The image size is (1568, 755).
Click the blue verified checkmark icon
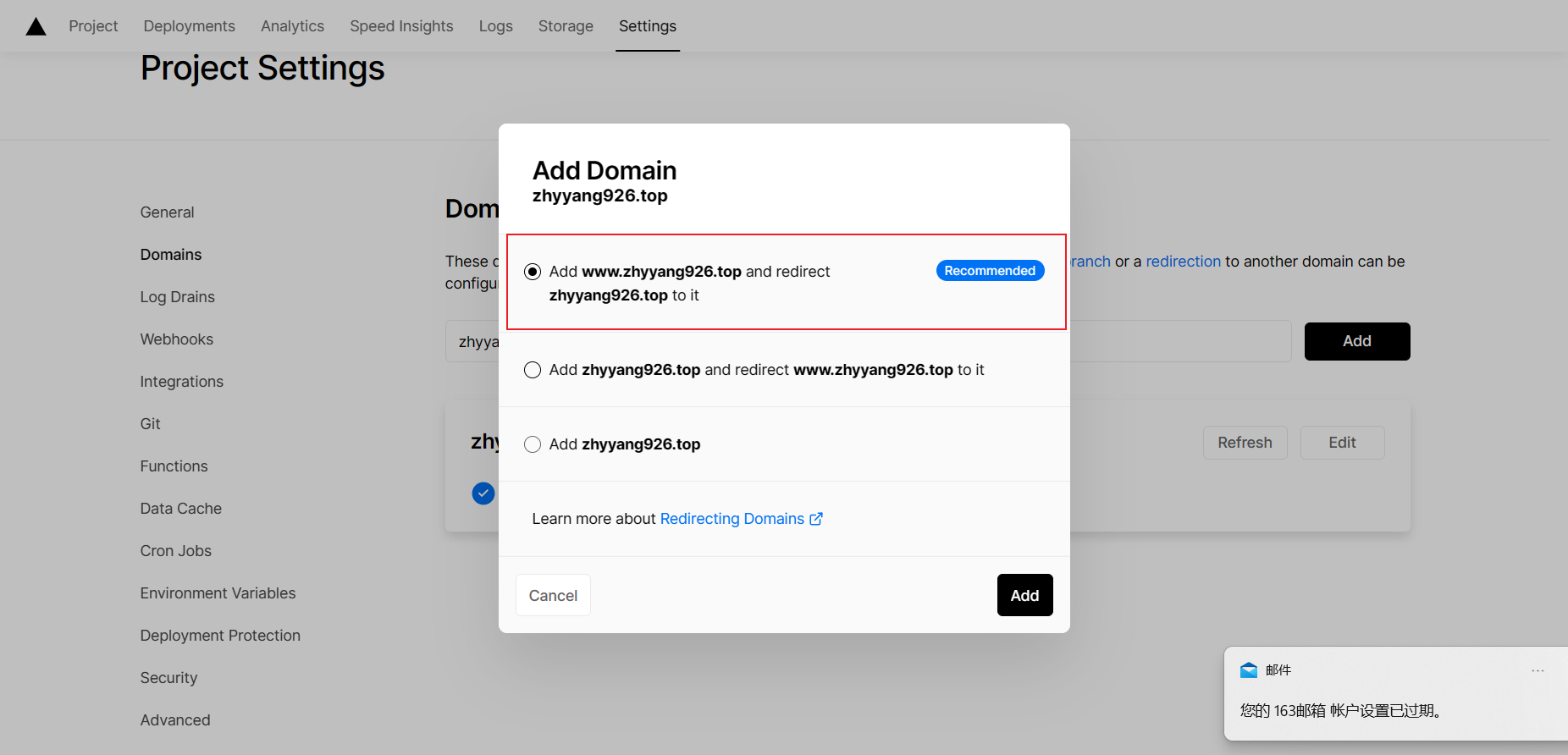[483, 493]
